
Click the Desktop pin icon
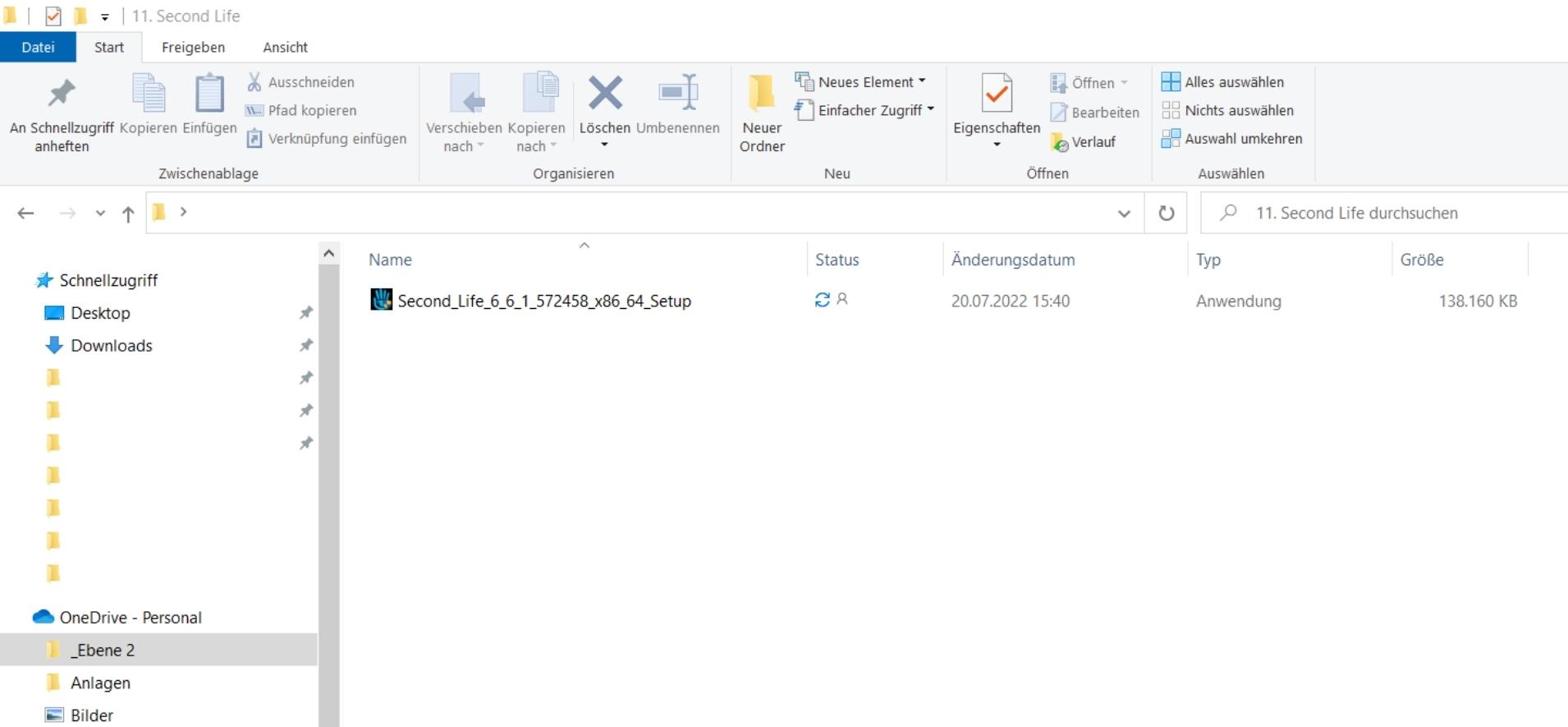305,313
